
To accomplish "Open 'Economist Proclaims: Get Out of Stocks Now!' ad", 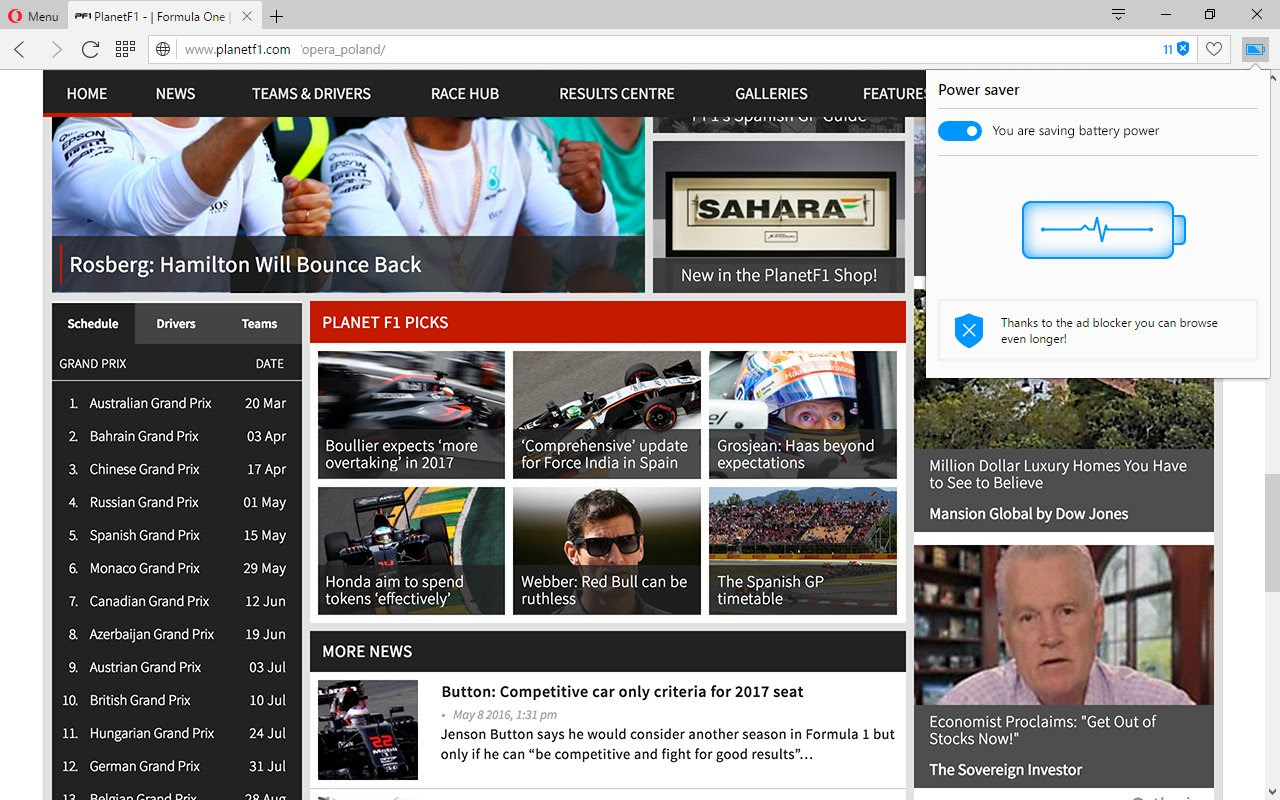I will coord(1042,730).
